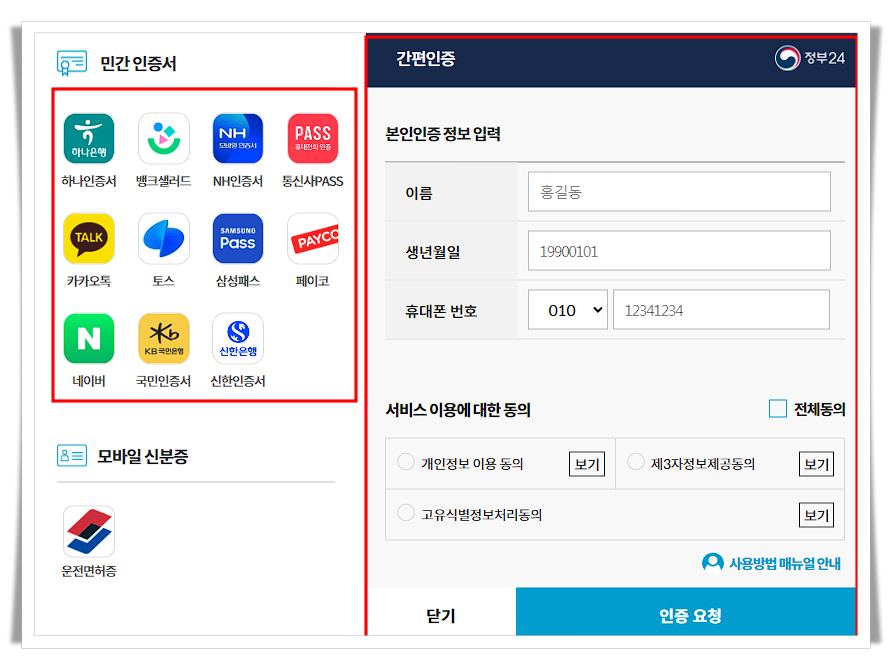Select the 고유식별정보처리동의 radio button
892x670 pixels.
coord(406,512)
